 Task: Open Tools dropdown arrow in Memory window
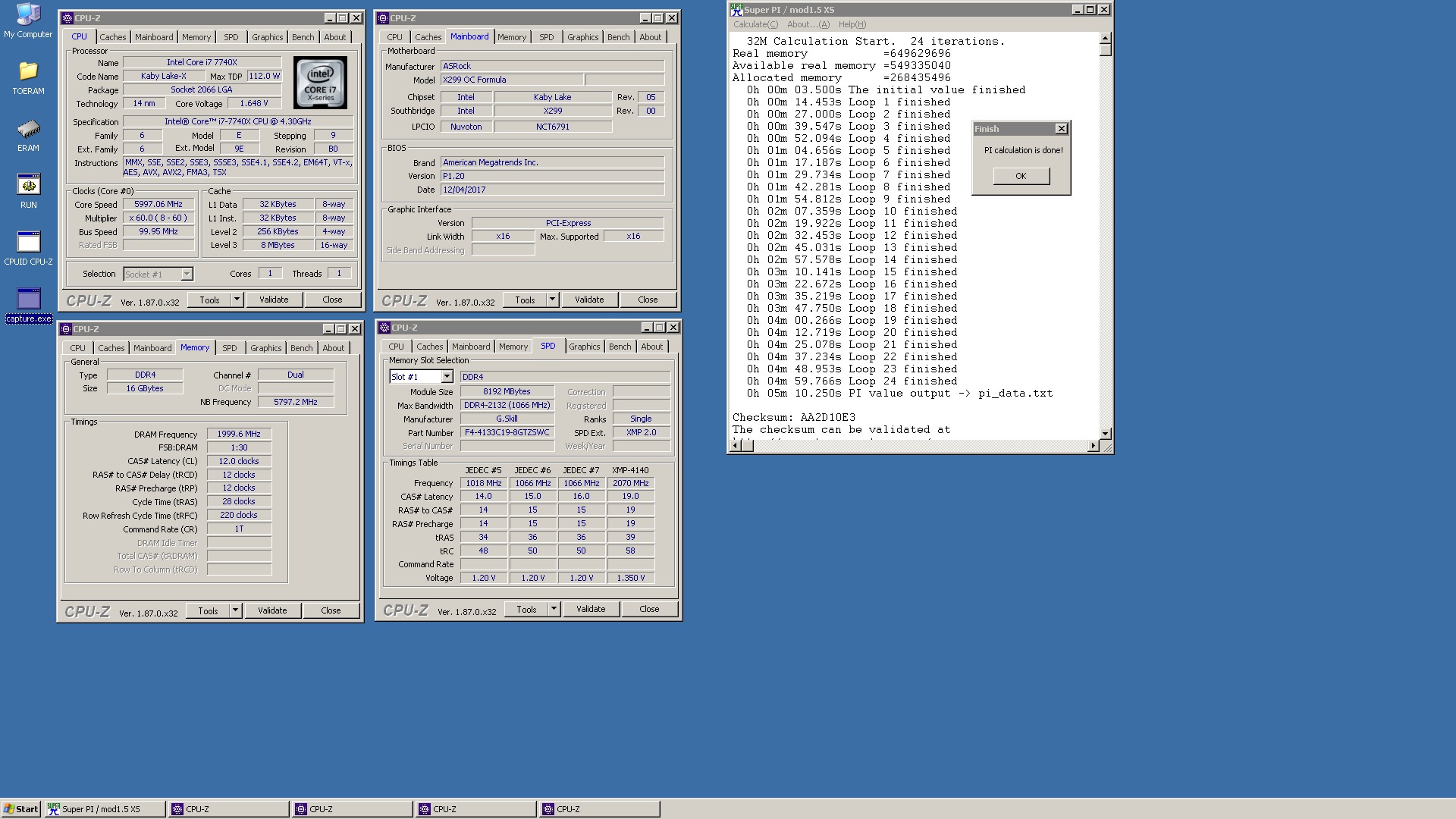pos(235,610)
